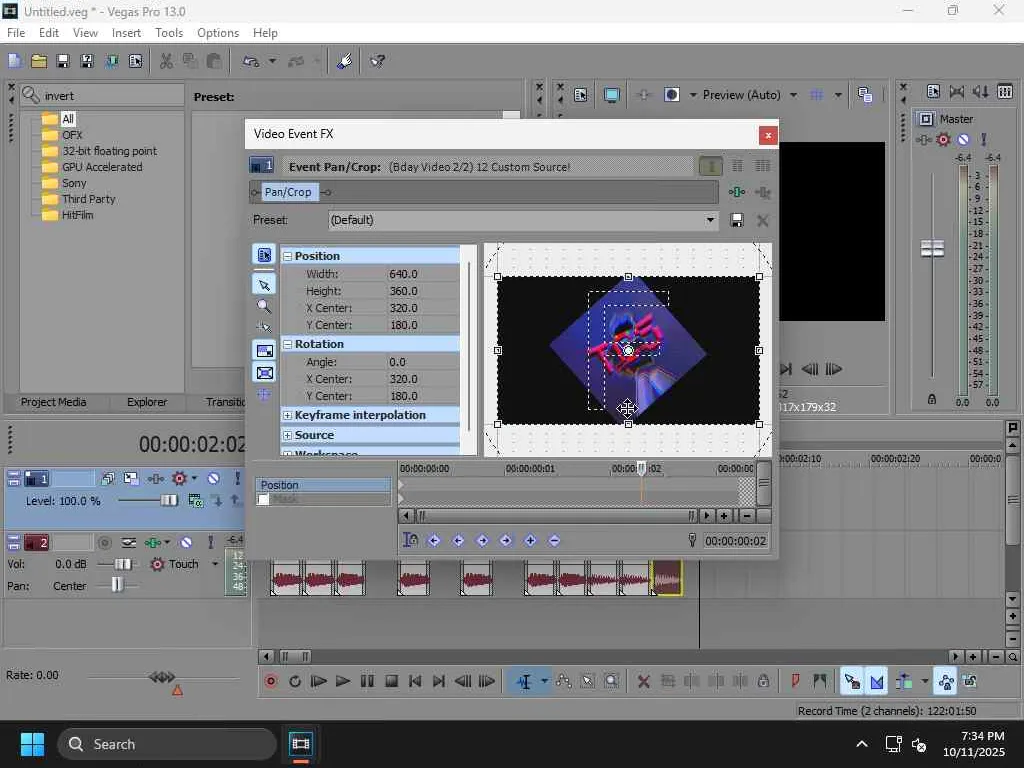Toggle Lock Aspect Ratio in Pan/Crop
Screen dimensions: 1024x768
(264, 351)
